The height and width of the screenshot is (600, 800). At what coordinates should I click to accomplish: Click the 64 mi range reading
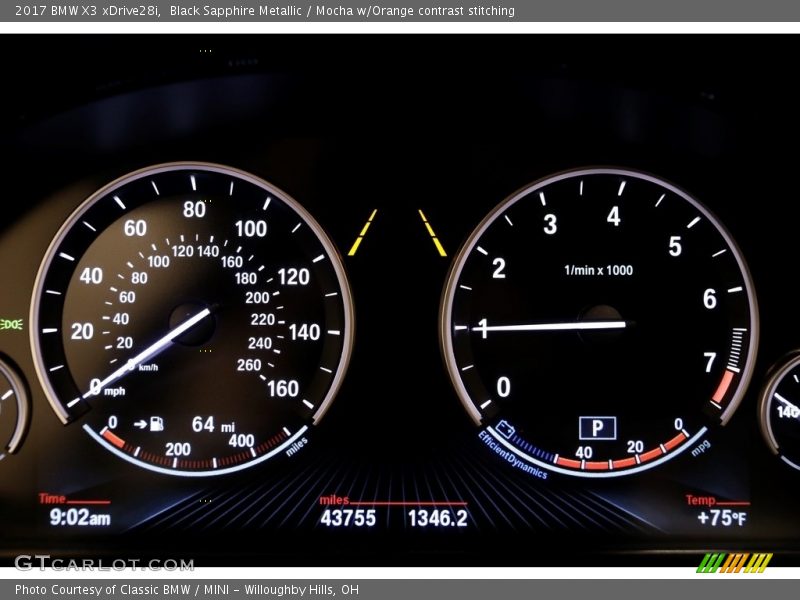point(213,424)
